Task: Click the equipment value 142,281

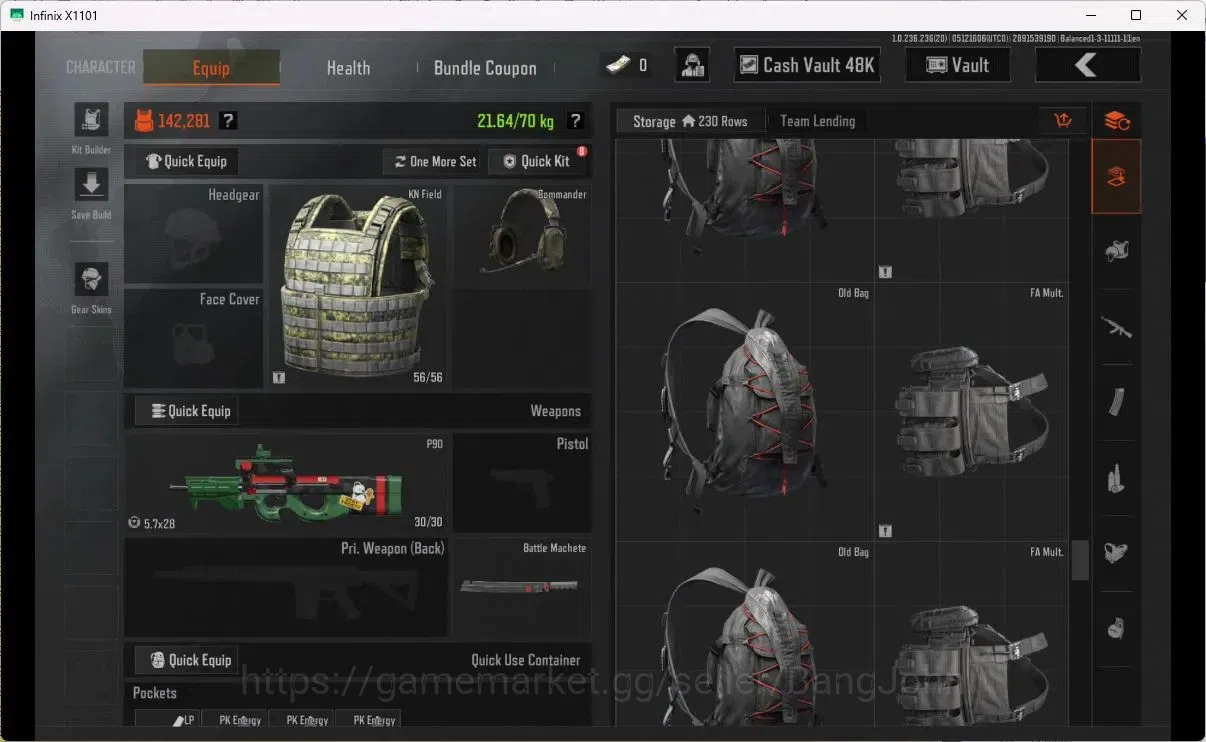Action: coord(184,121)
